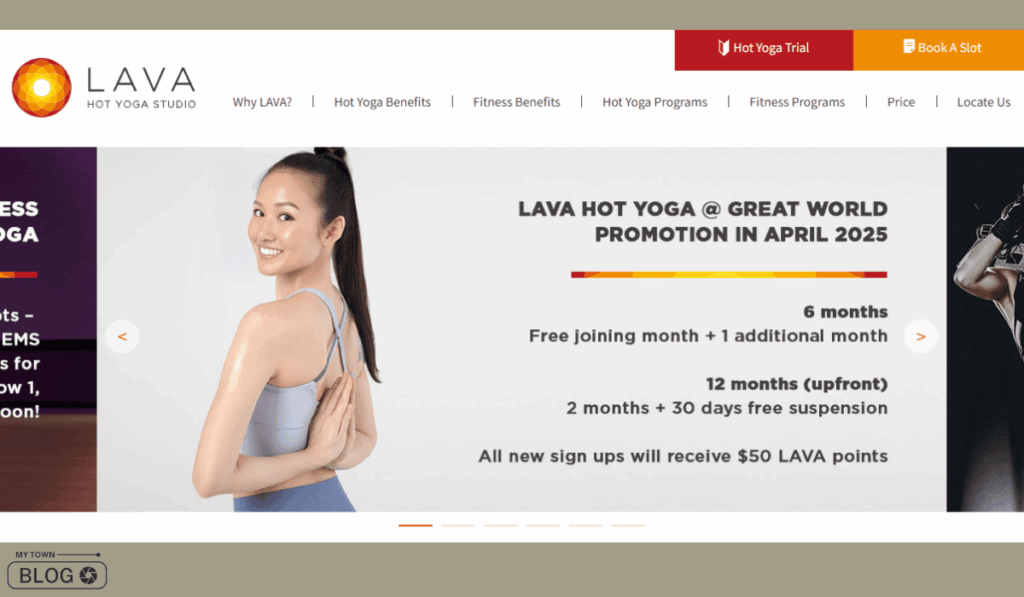This screenshot has height=597, width=1024.
Task: Click the Hot Yoga Trial button
Action: click(763, 50)
